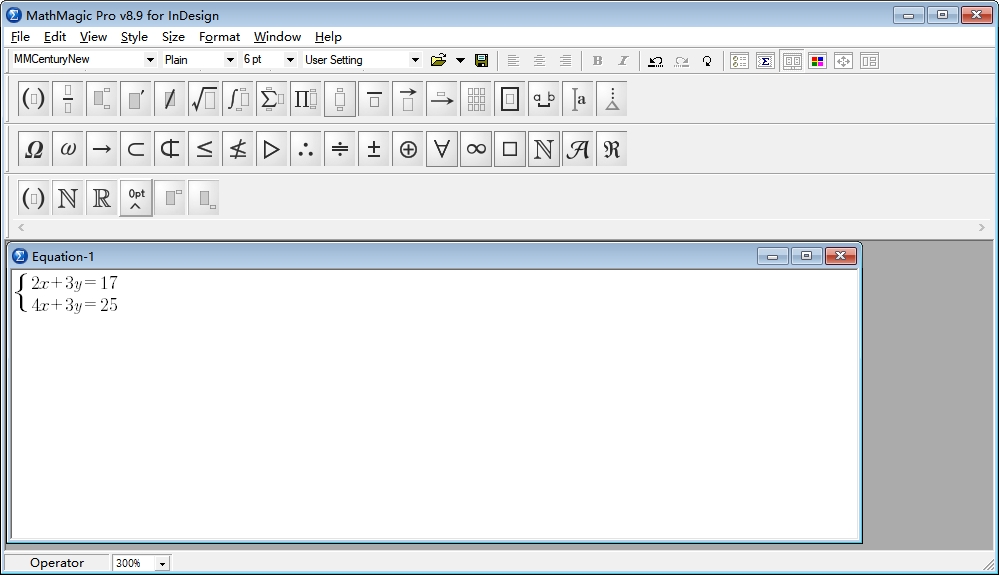The width and height of the screenshot is (999, 575).
Task: Expand the MMCenturyNew font dropdown
Action: [151, 60]
